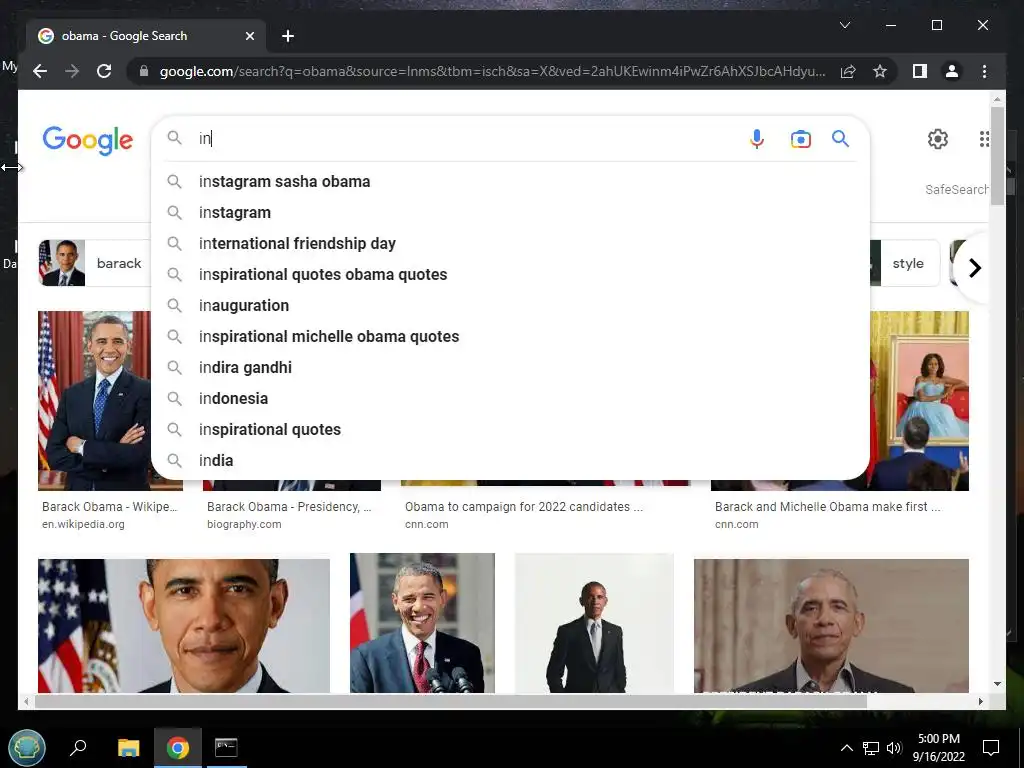Pick the inspirational quotes suggestion
This screenshot has height=768, width=1024.
[x=510, y=429]
